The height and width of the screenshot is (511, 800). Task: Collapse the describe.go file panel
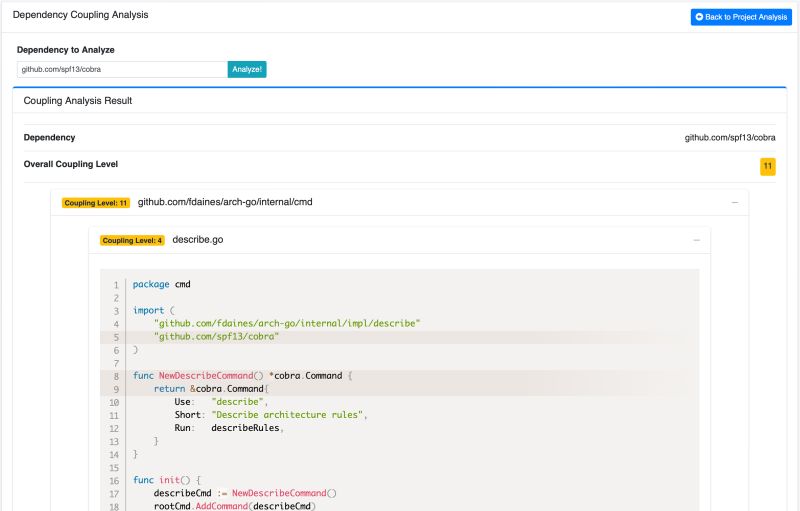click(696, 240)
